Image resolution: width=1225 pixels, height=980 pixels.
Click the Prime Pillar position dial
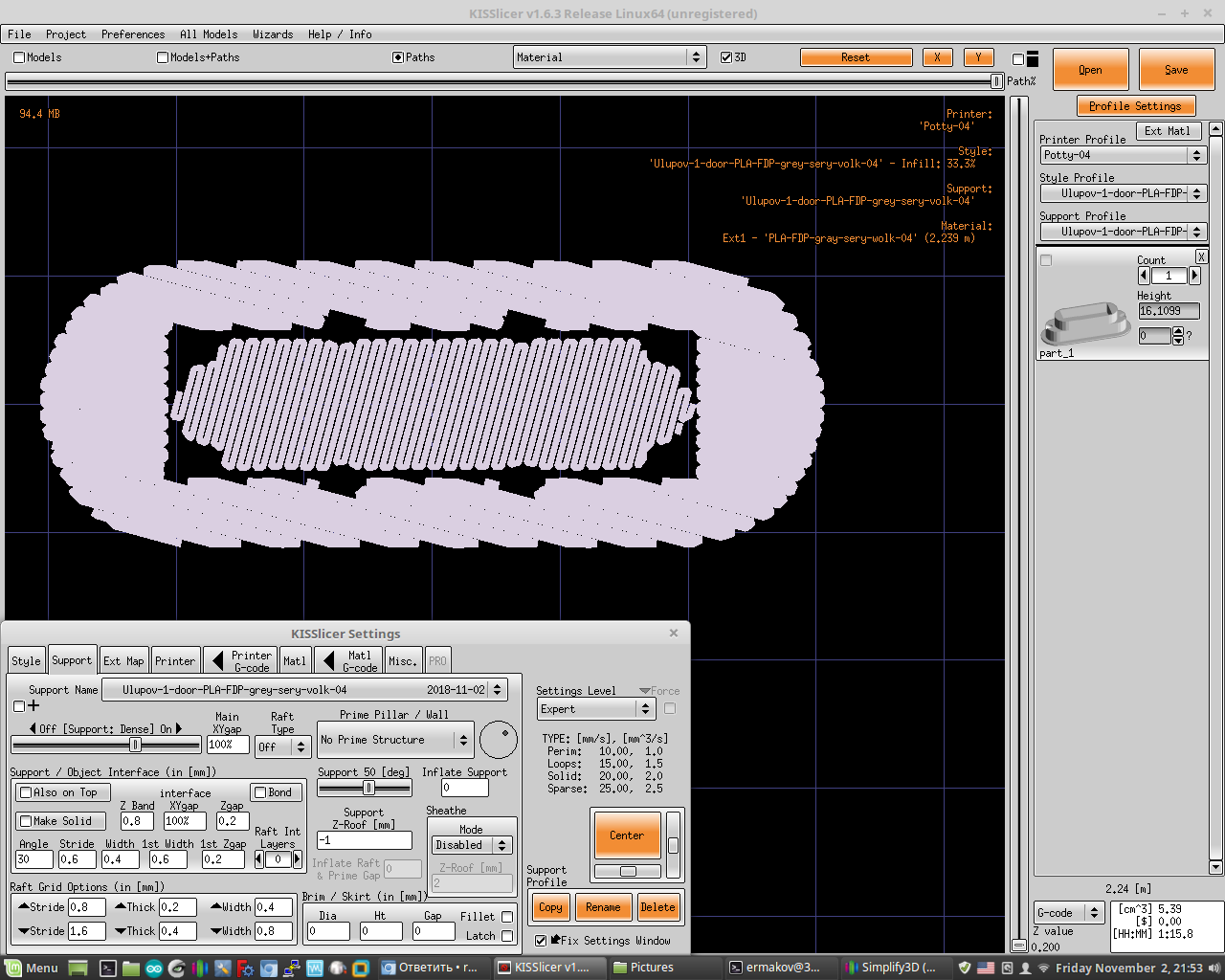pos(499,740)
